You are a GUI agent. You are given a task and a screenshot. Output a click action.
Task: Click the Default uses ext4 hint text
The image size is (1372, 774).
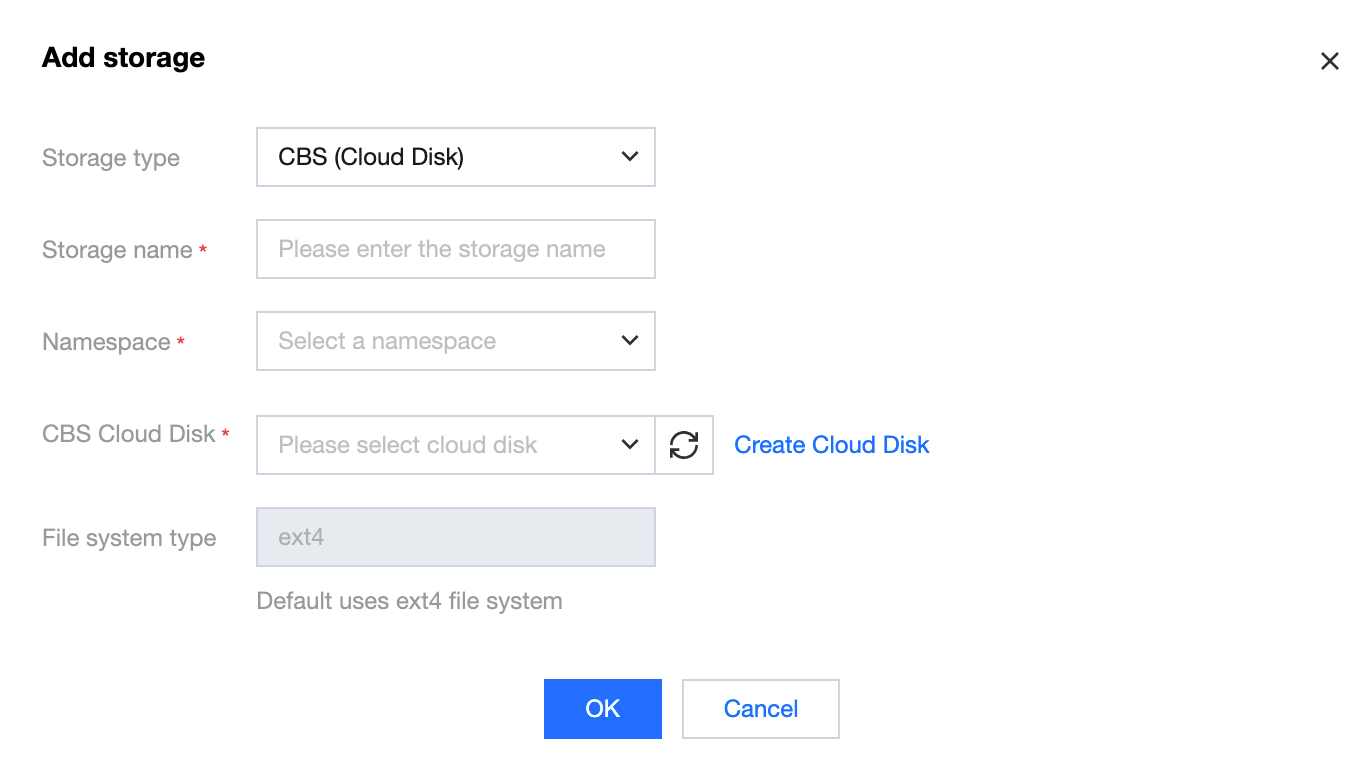409,601
